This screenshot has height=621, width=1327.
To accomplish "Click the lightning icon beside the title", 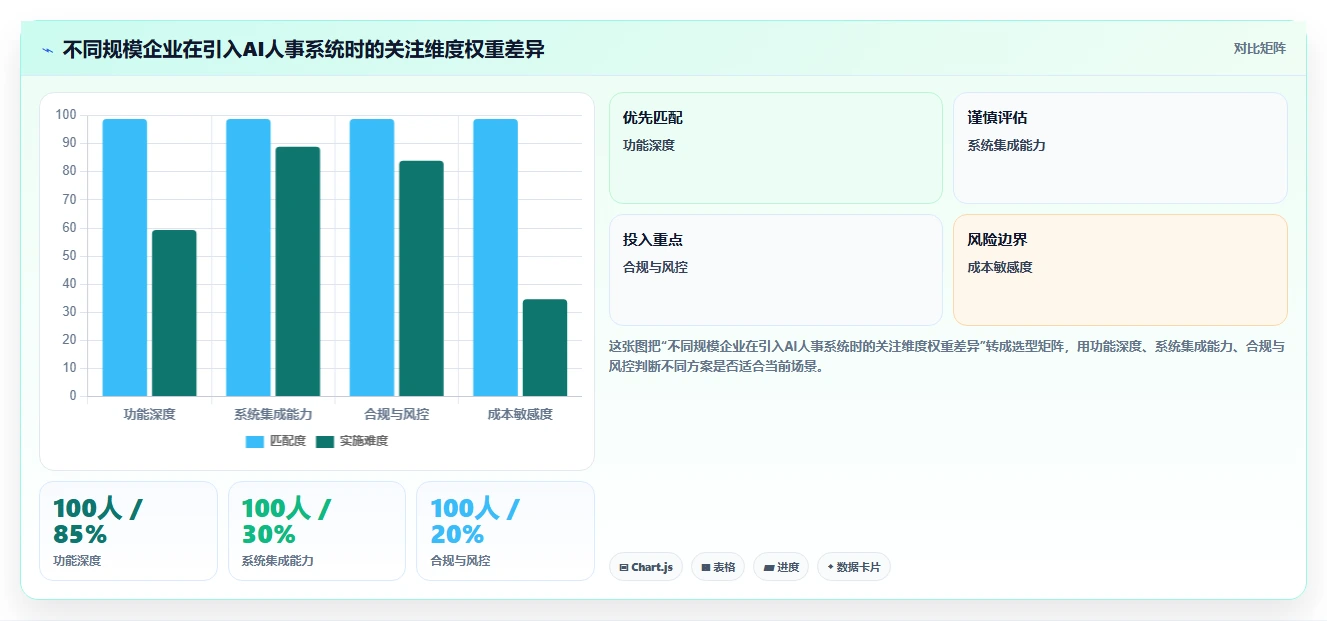I will click(47, 49).
